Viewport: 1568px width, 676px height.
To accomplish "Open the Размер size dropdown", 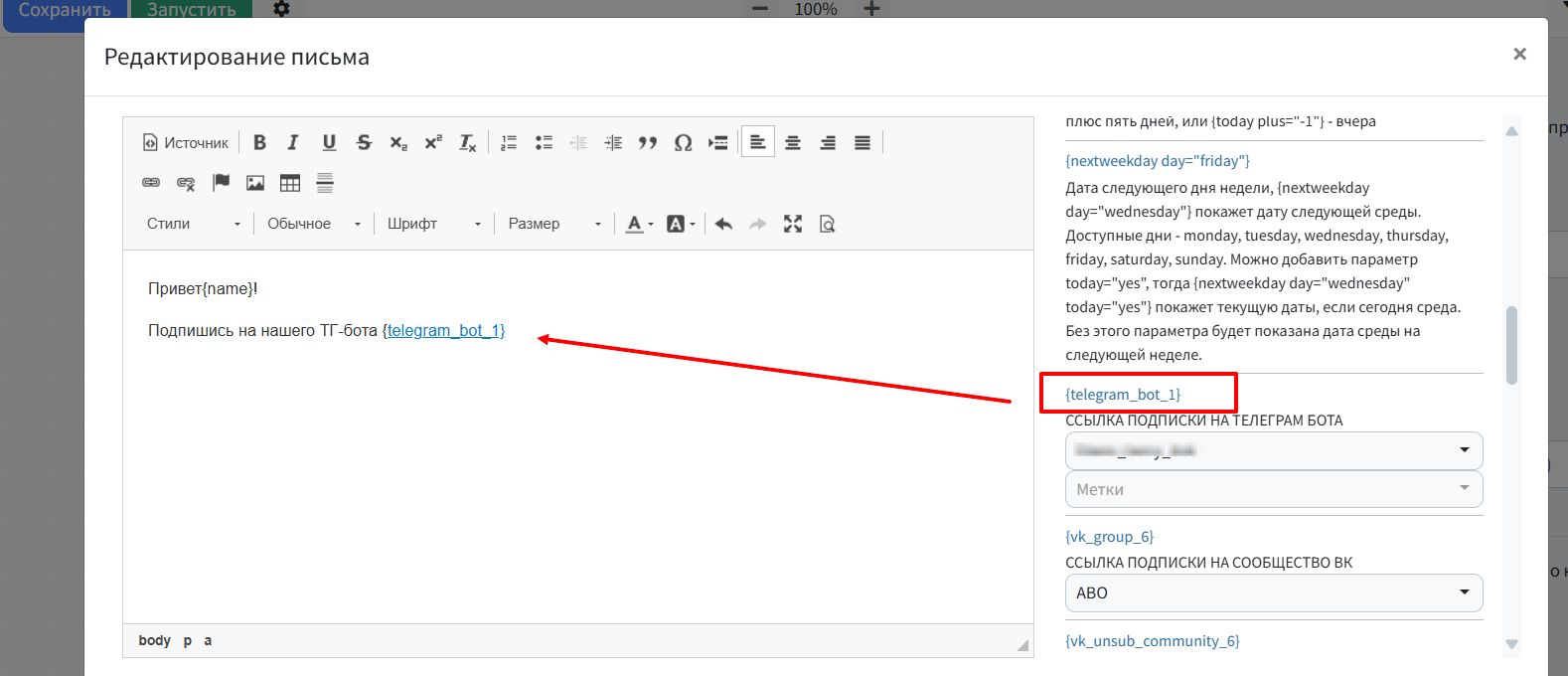I will [554, 224].
